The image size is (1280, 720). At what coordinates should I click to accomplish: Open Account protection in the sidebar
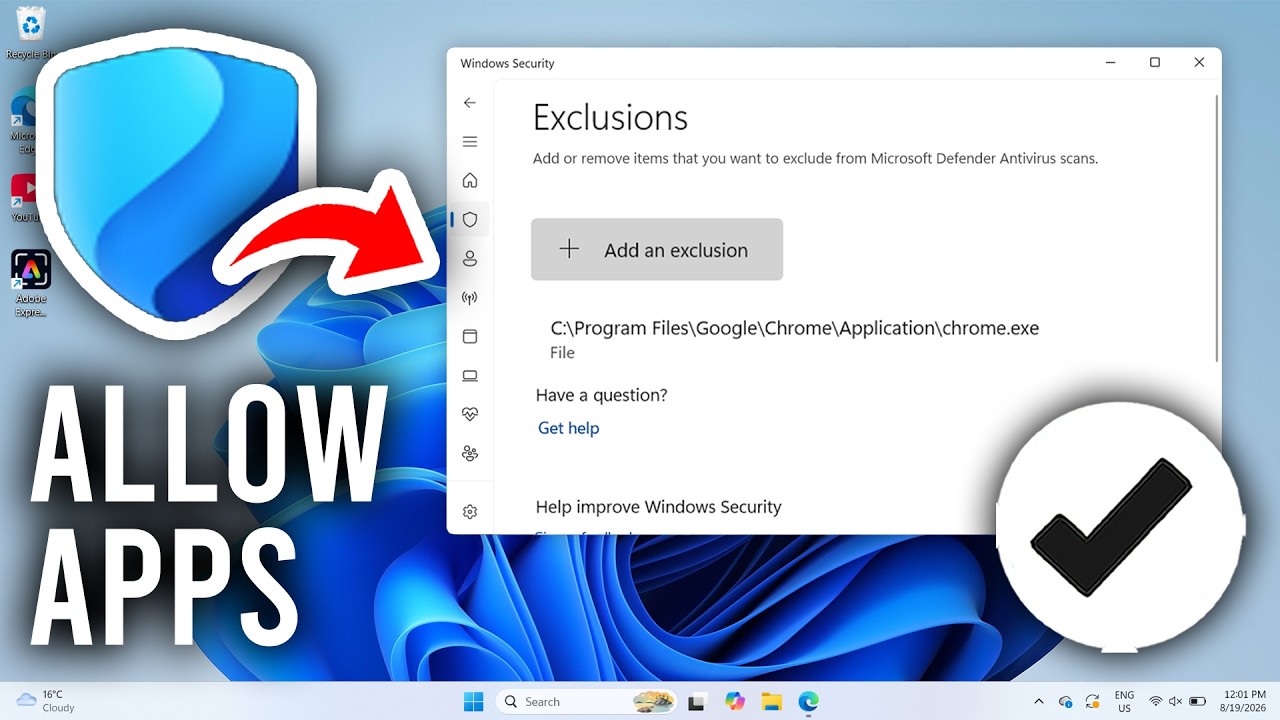pyautogui.click(x=470, y=259)
